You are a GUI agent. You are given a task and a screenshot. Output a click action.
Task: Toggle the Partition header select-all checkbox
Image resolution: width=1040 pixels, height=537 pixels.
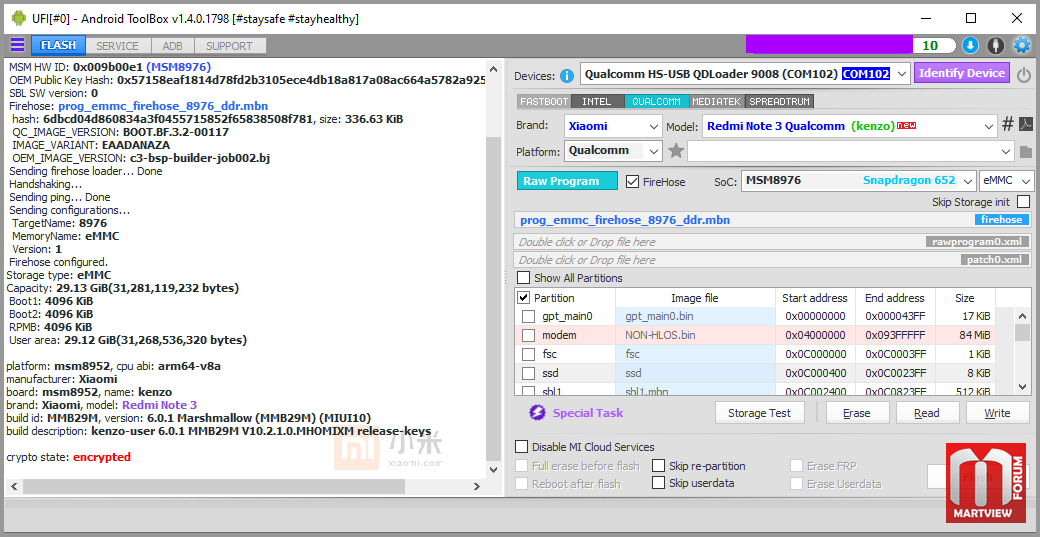pyautogui.click(x=523, y=298)
